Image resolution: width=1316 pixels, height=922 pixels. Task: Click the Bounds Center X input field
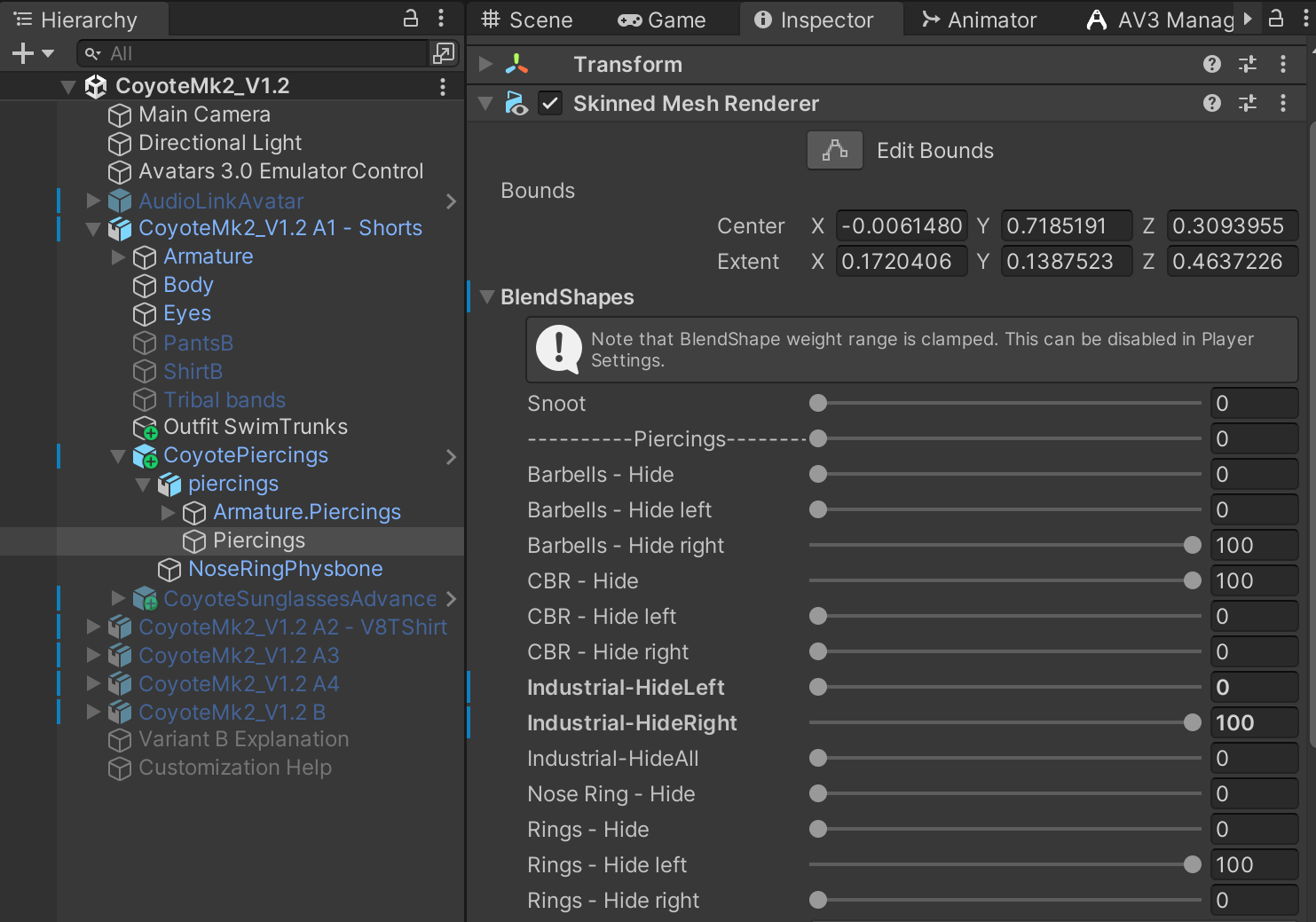(x=902, y=225)
